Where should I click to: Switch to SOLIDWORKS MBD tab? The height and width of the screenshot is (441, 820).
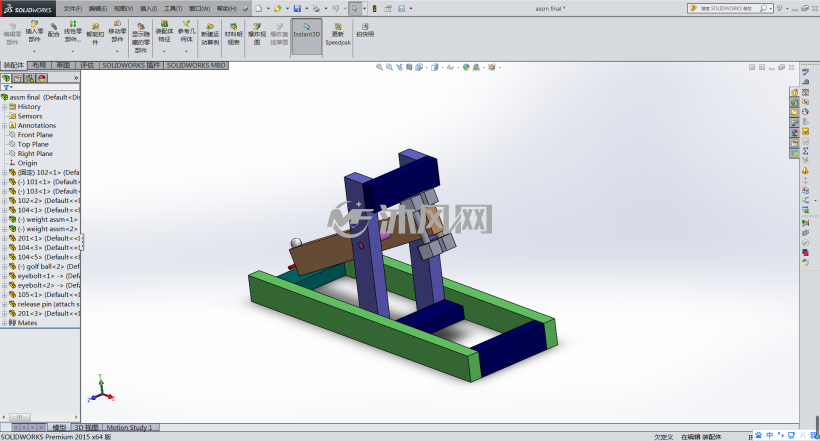pyautogui.click(x=196, y=65)
